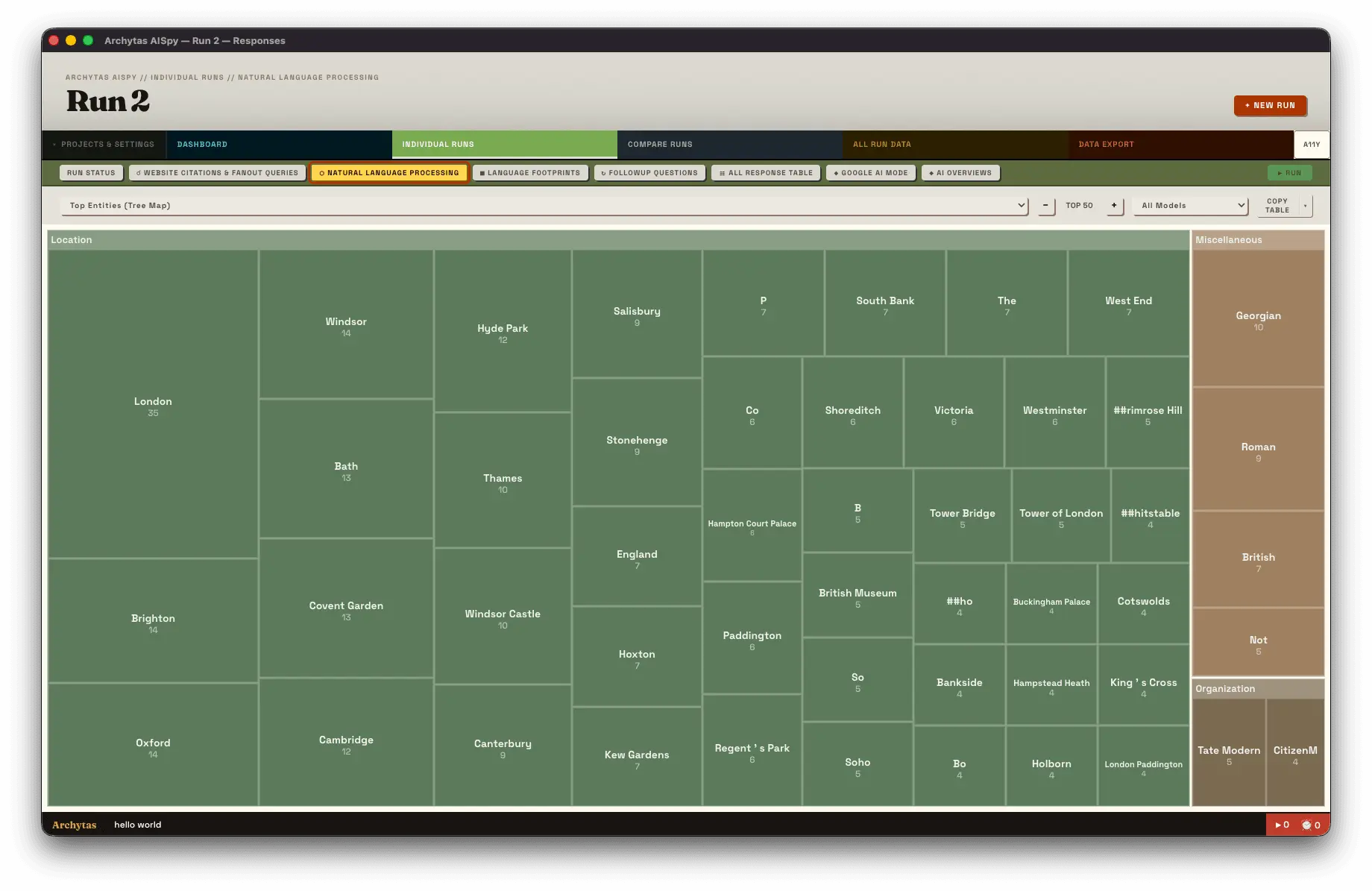1372x891 pixels.
Task: Select the Hyde Park treemap tile
Action: (x=503, y=331)
